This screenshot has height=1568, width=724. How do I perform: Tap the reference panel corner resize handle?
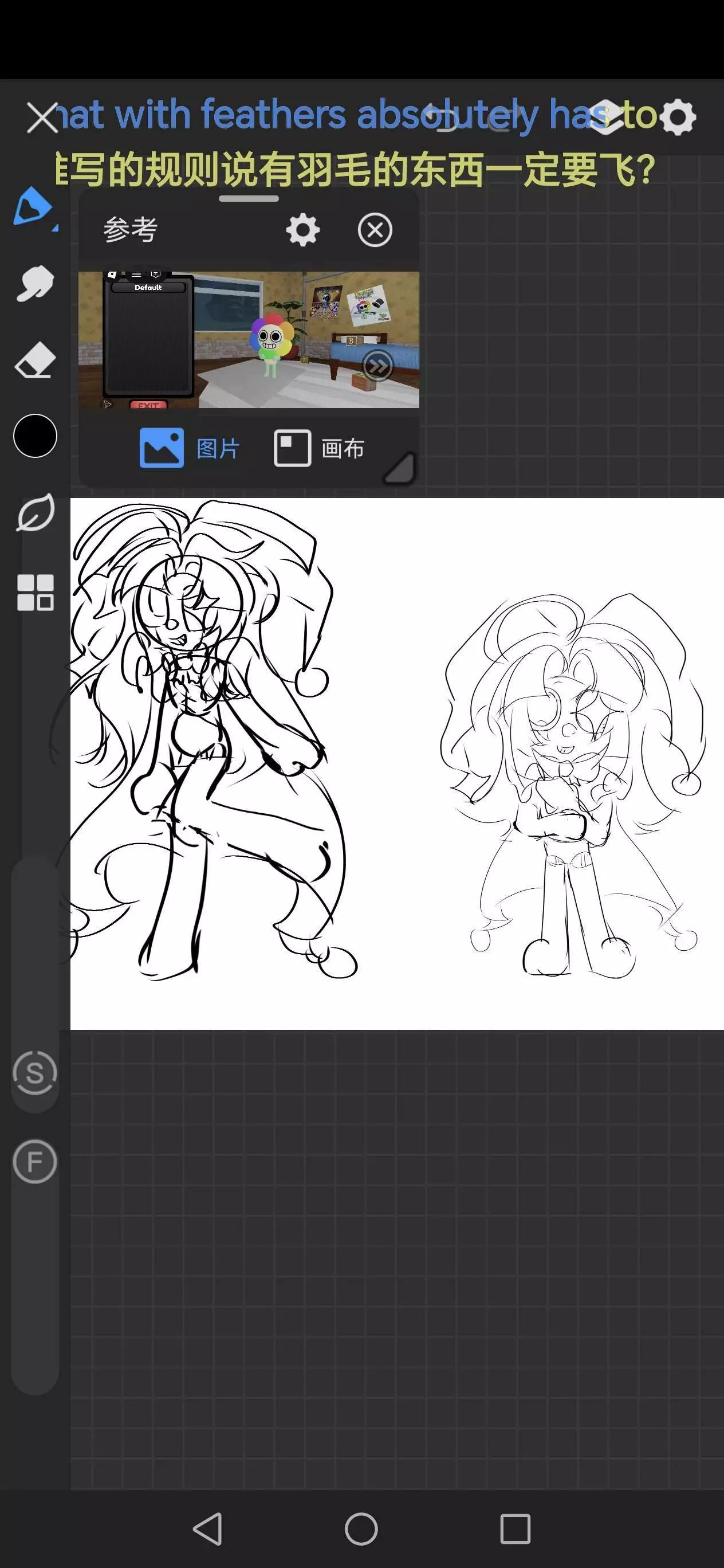point(400,468)
